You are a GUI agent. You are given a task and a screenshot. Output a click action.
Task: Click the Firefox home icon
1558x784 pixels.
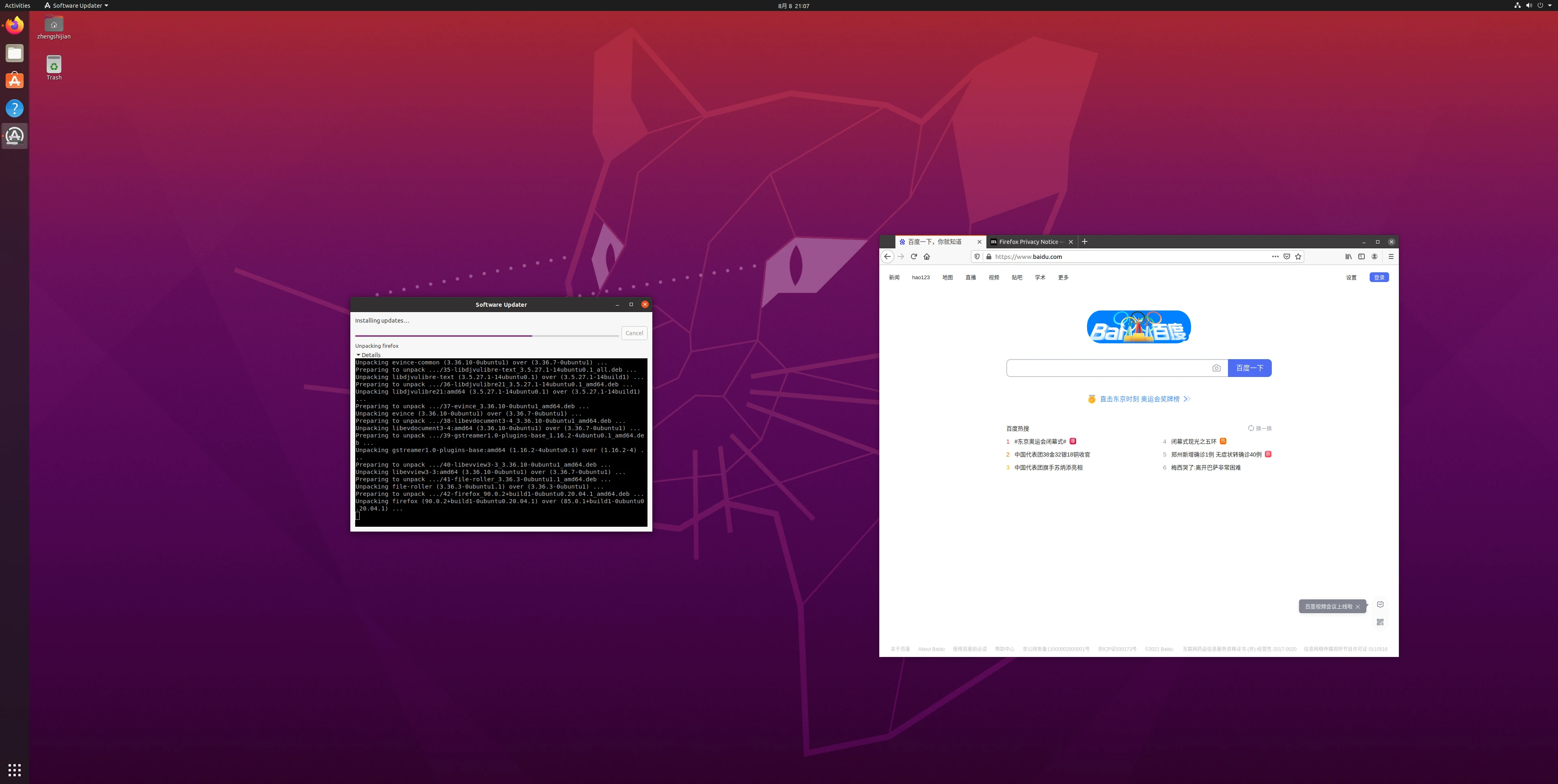(927, 256)
